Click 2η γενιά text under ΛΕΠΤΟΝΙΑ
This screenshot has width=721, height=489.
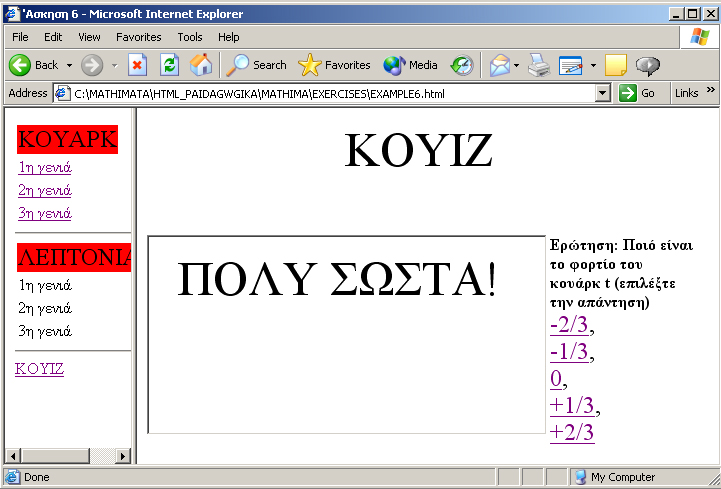(x=45, y=308)
